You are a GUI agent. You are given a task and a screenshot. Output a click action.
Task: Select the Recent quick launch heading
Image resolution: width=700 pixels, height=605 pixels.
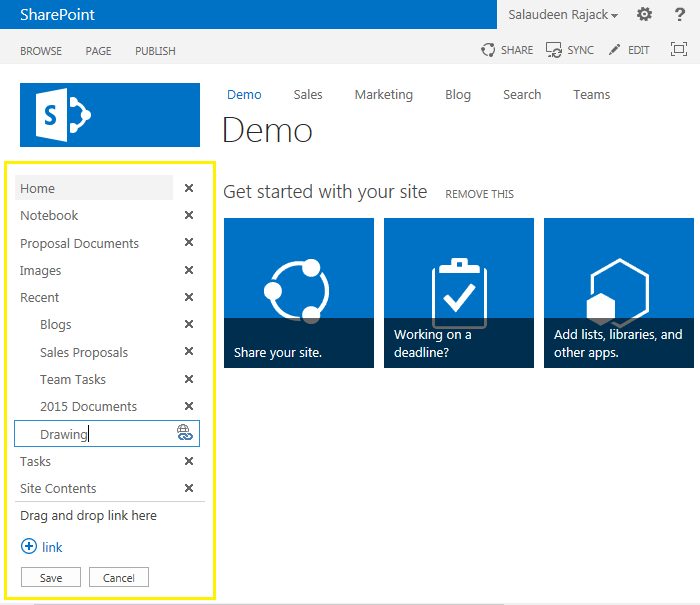[x=39, y=297]
